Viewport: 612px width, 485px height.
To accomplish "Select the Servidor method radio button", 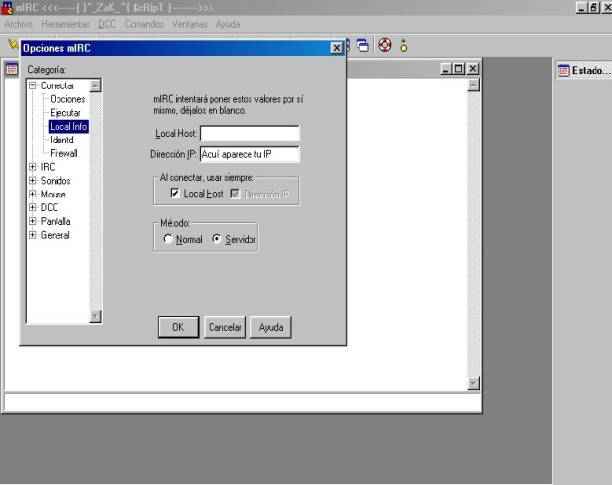I will tap(217, 238).
